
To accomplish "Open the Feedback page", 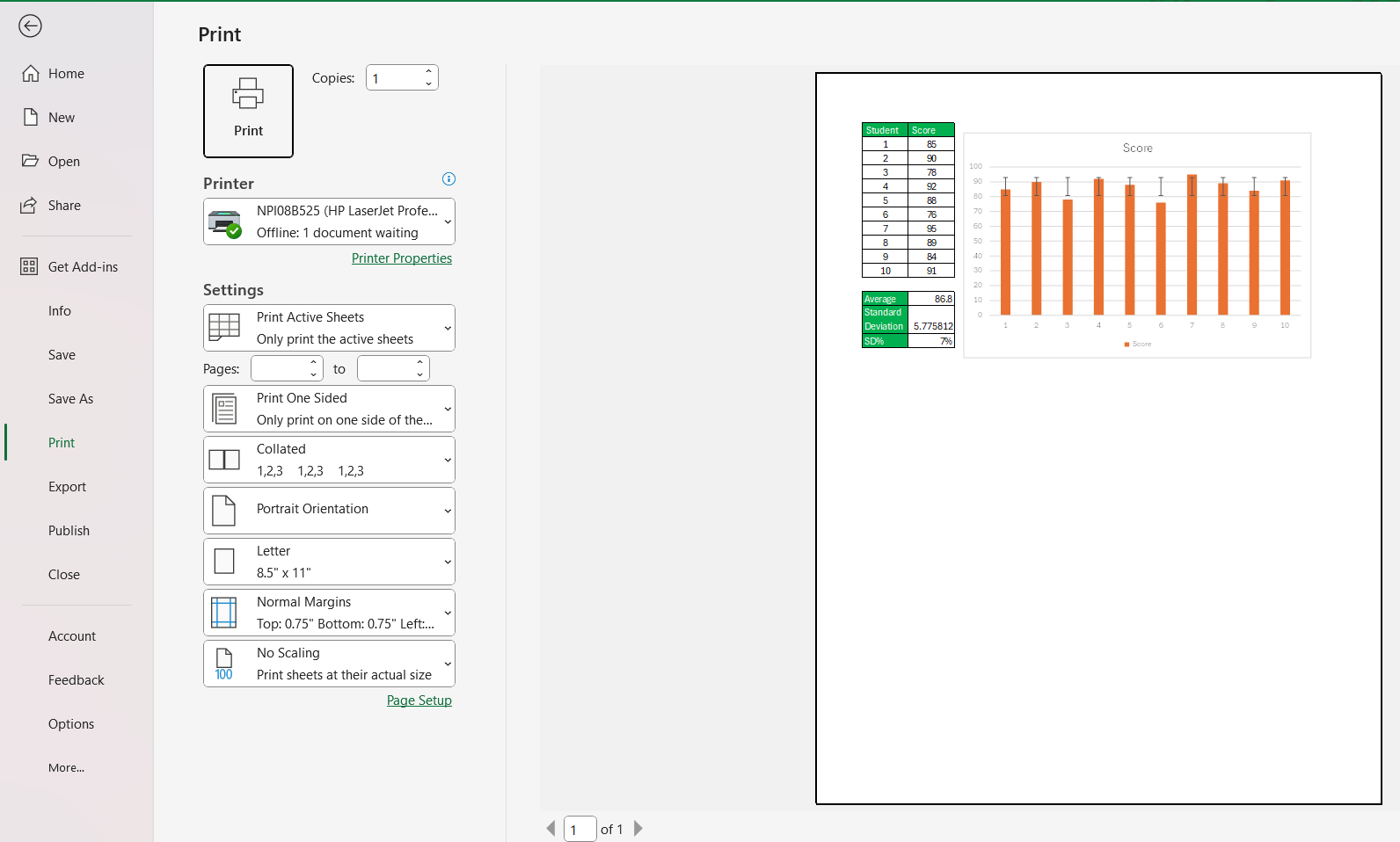I will coord(77,680).
